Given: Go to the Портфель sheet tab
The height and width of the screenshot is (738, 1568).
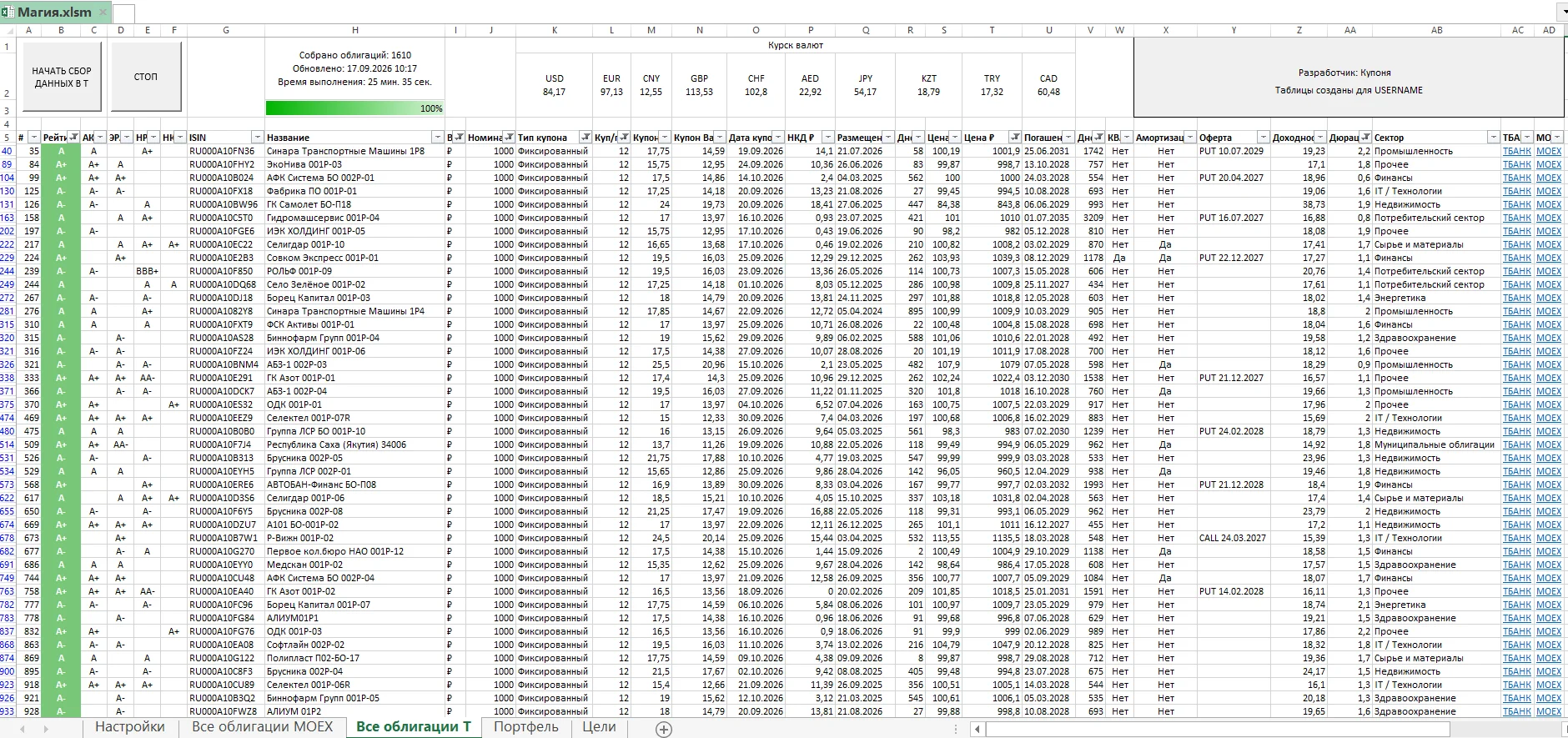Looking at the screenshot, I should (x=525, y=727).
